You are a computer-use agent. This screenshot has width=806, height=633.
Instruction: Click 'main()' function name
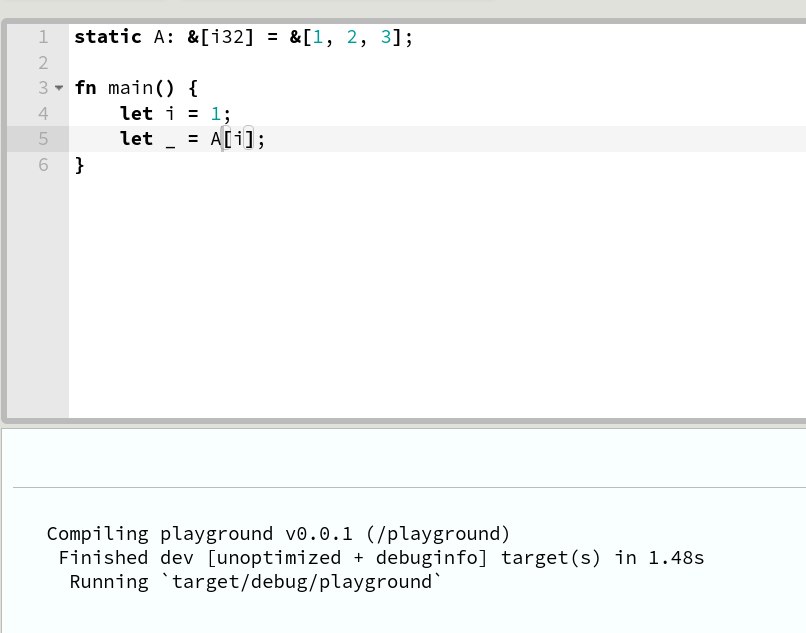[x=141, y=88]
